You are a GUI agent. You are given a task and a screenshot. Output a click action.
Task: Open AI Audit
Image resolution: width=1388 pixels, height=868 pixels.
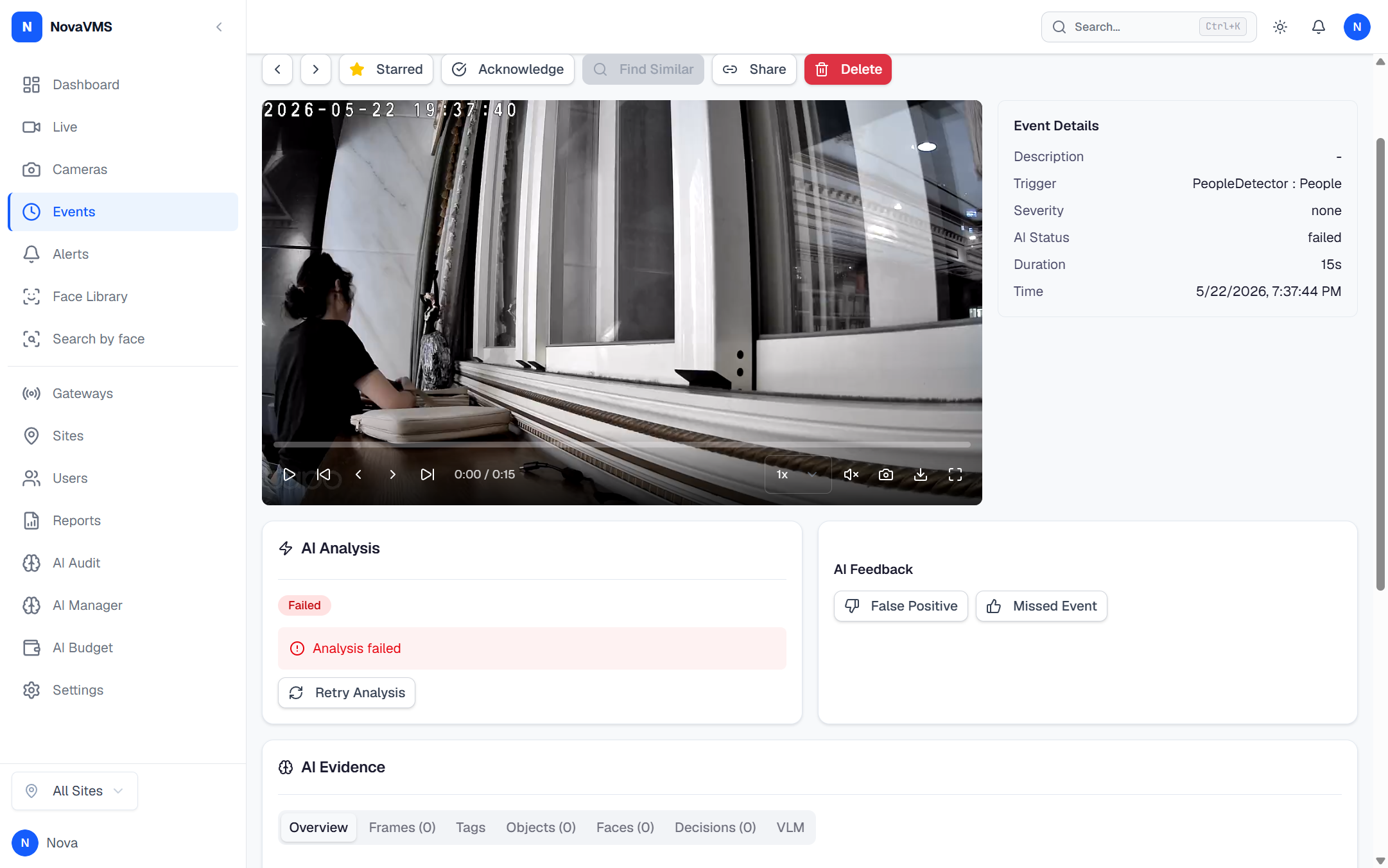[x=123, y=563]
